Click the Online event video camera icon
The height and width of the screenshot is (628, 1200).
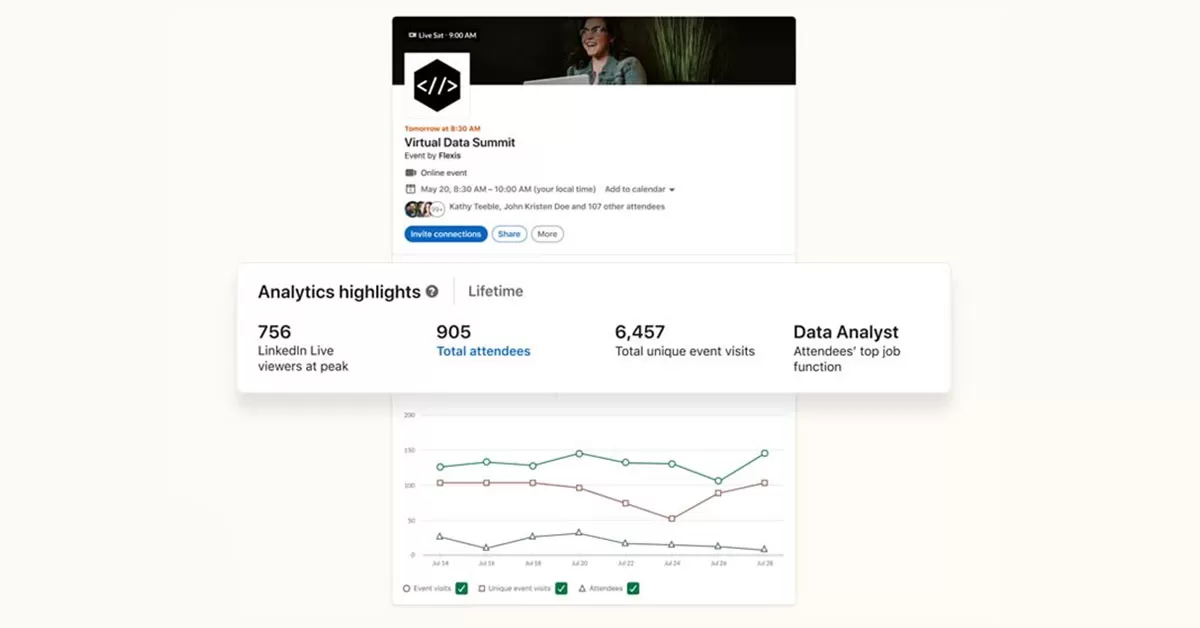[x=410, y=173]
